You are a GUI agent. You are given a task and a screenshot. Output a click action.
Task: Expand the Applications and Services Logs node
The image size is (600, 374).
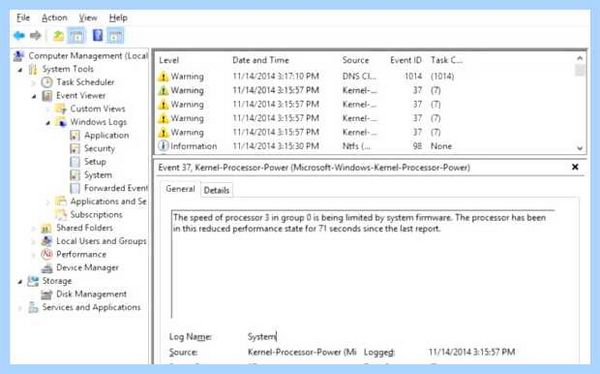48,202
